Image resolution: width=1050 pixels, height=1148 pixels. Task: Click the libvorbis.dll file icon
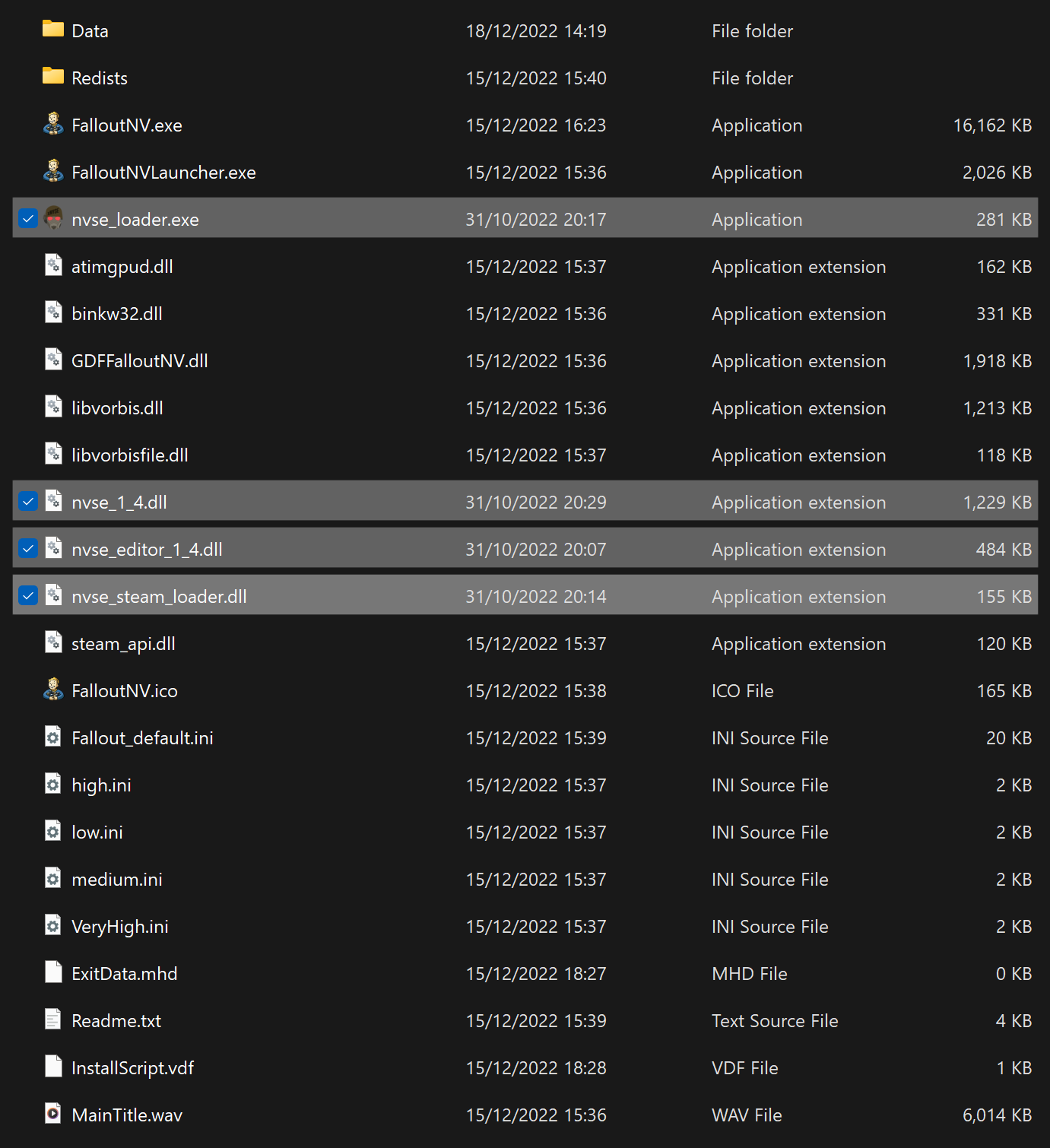(x=53, y=407)
